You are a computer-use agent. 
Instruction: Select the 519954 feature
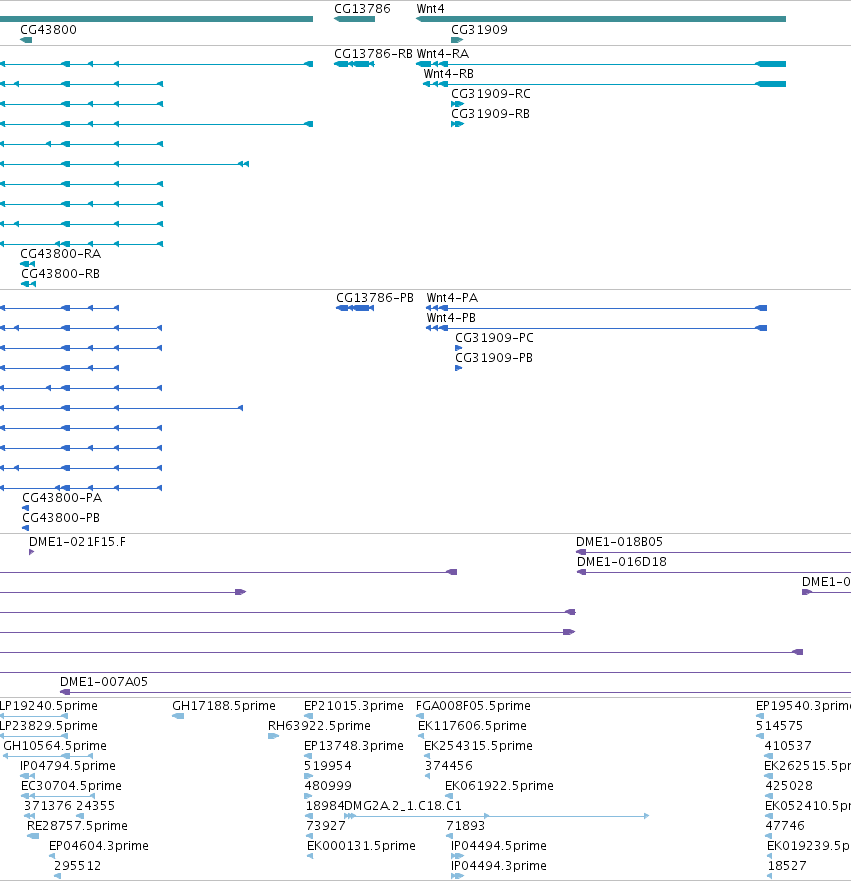[308, 776]
